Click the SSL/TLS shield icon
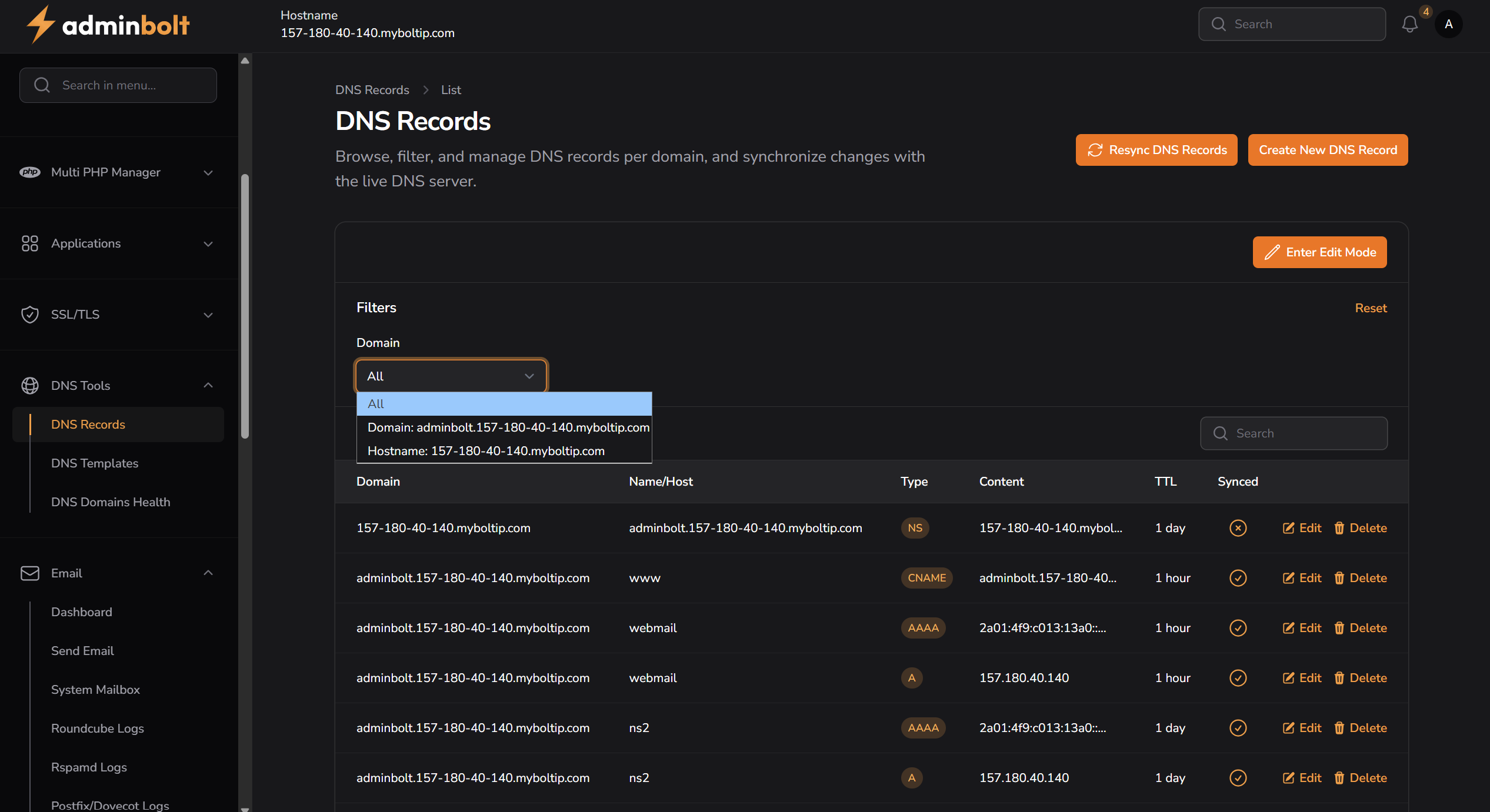Viewport: 1490px width, 812px height. click(30, 315)
